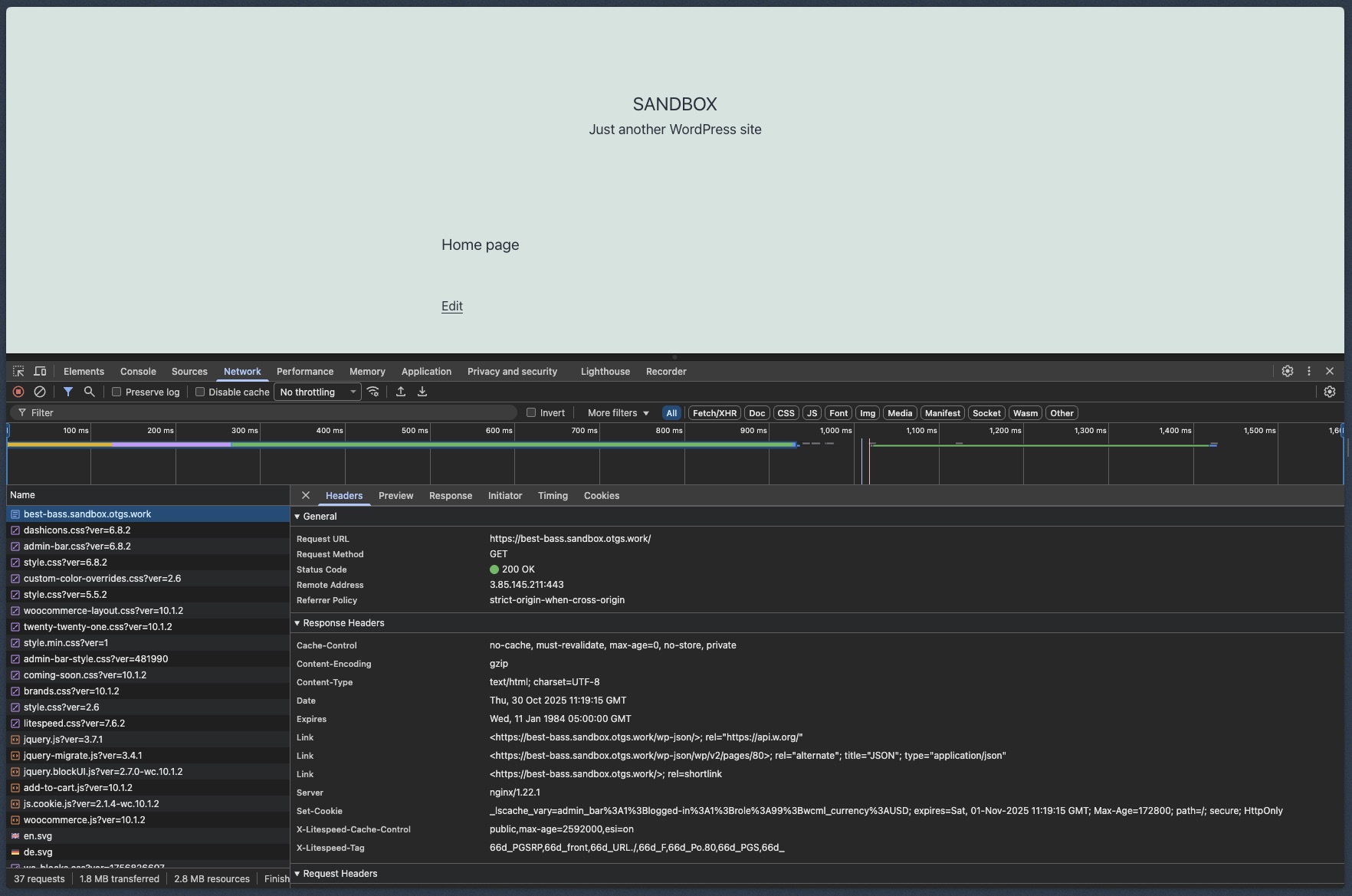
Task: Open the Timing tab
Action: pos(553,496)
